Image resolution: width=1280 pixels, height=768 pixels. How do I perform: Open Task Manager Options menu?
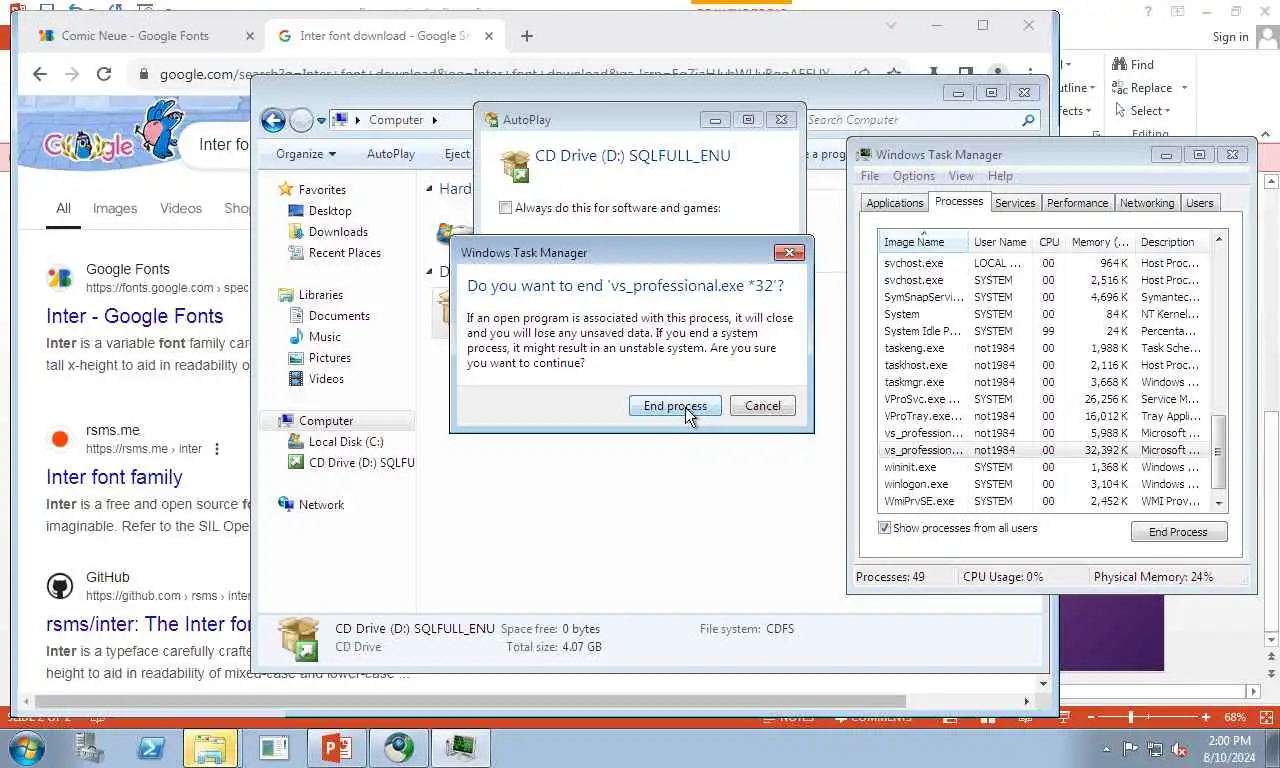click(x=914, y=176)
